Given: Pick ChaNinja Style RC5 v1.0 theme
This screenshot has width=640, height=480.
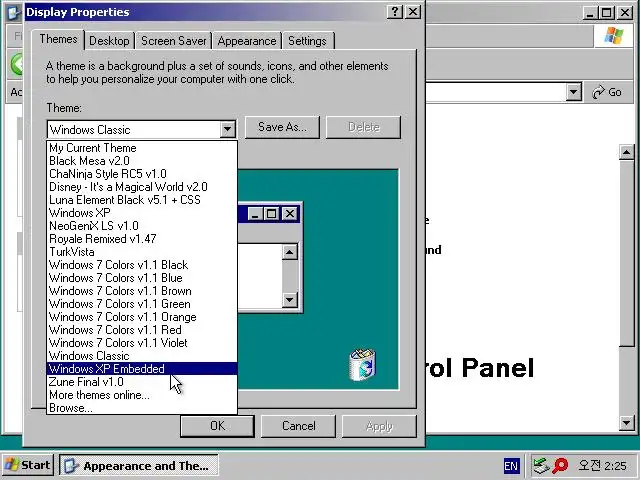Looking at the screenshot, I should [x=142, y=174].
